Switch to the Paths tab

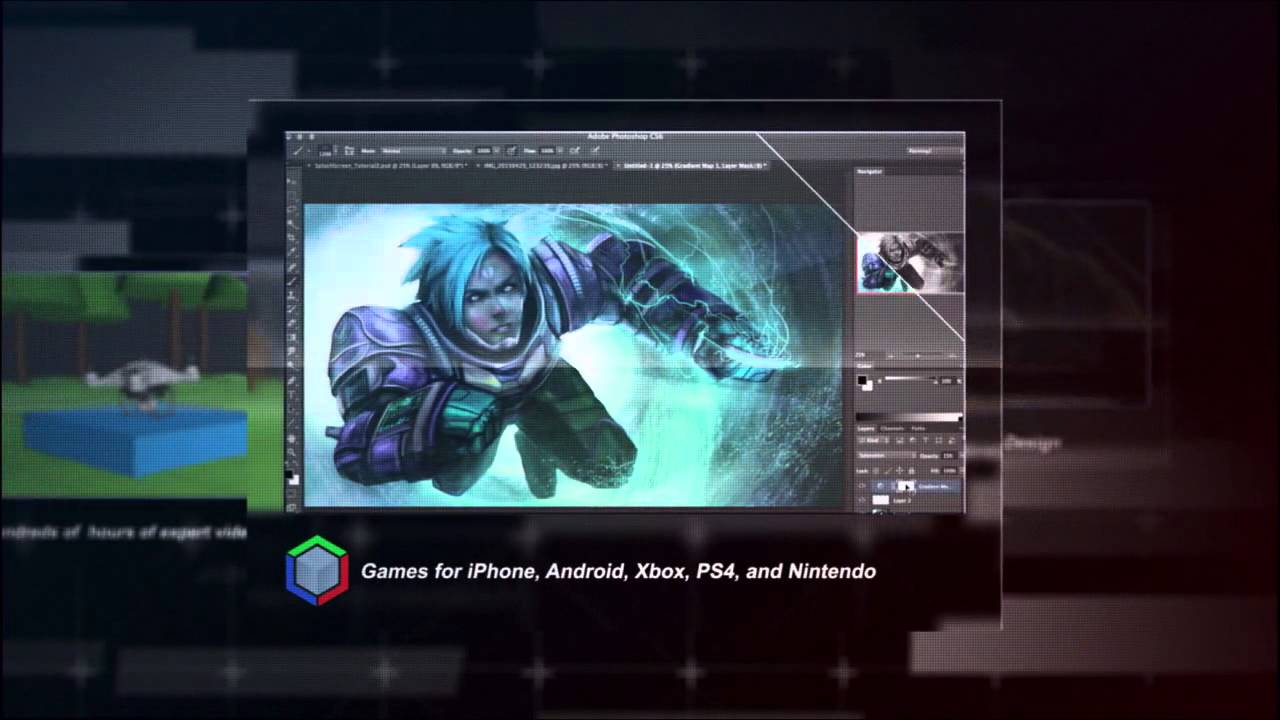[918, 429]
